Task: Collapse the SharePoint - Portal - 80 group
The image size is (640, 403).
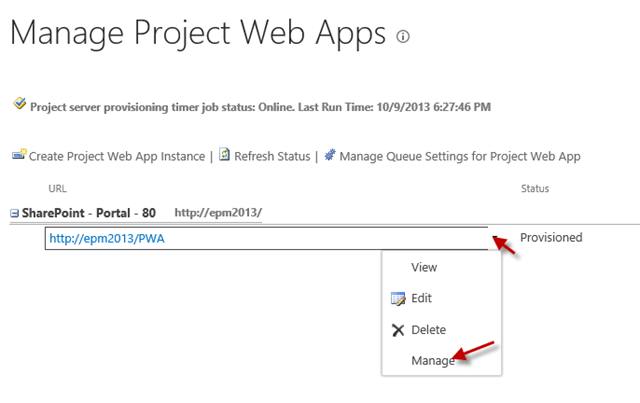Action: coord(14,213)
